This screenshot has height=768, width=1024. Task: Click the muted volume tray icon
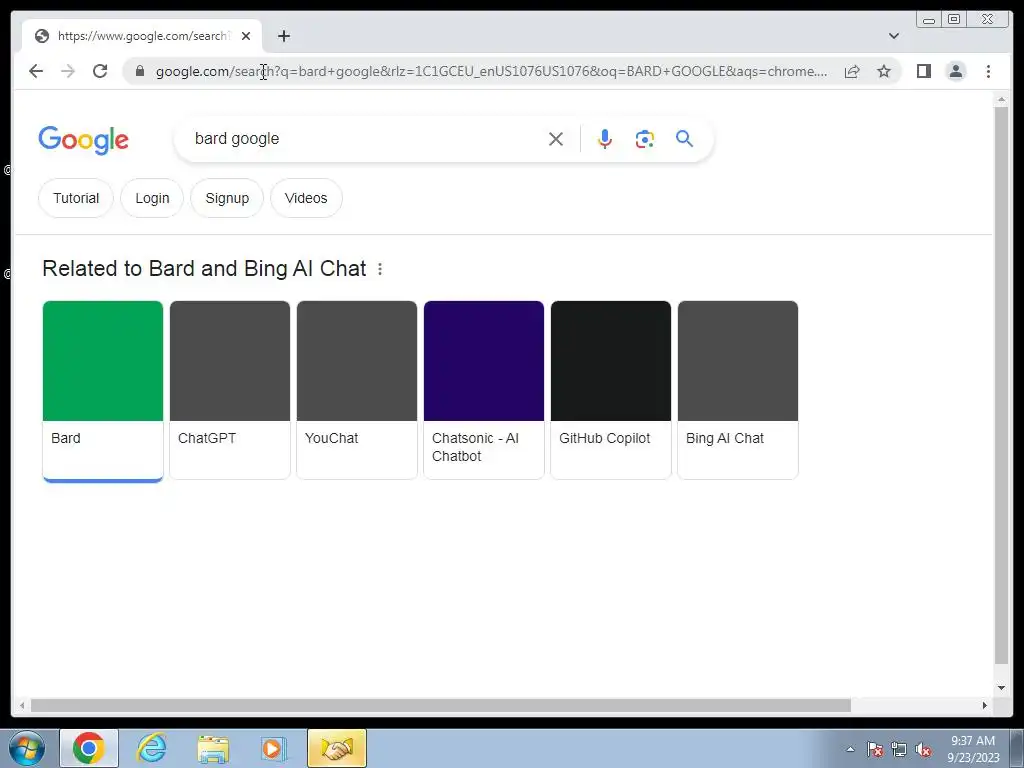923,749
